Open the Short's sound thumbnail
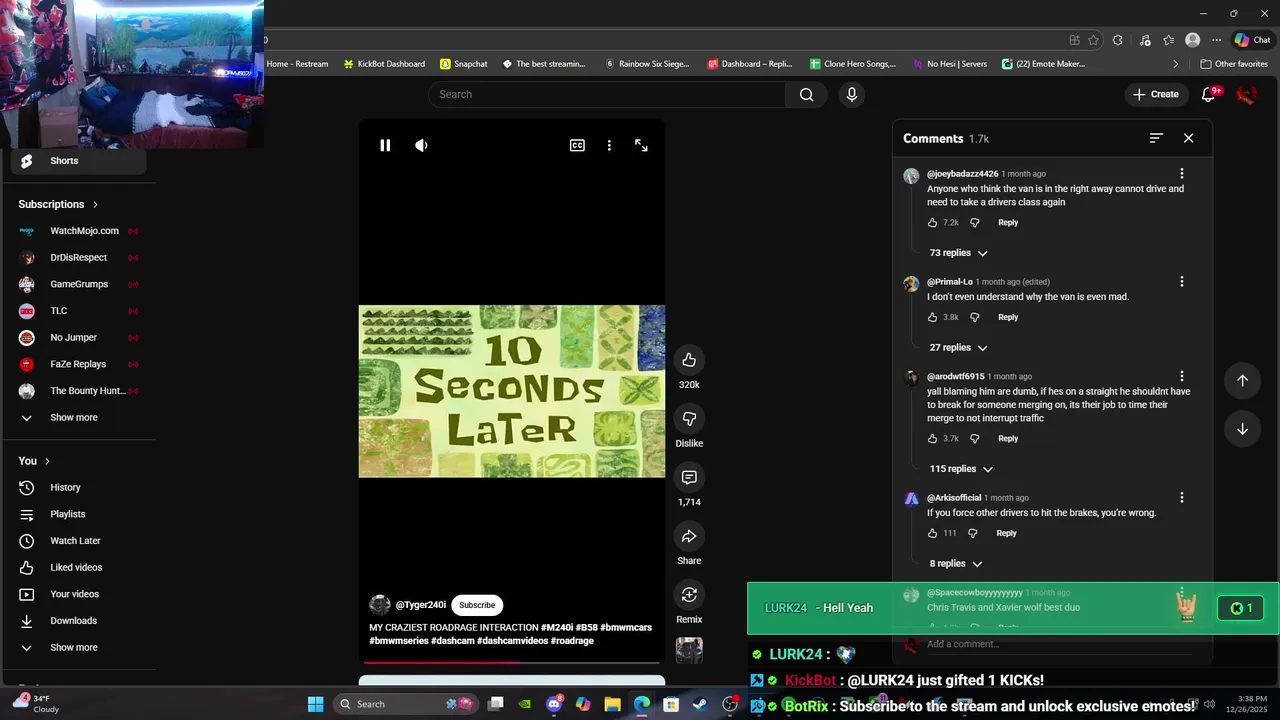The height and width of the screenshot is (720, 1280). pyautogui.click(x=689, y=650)
